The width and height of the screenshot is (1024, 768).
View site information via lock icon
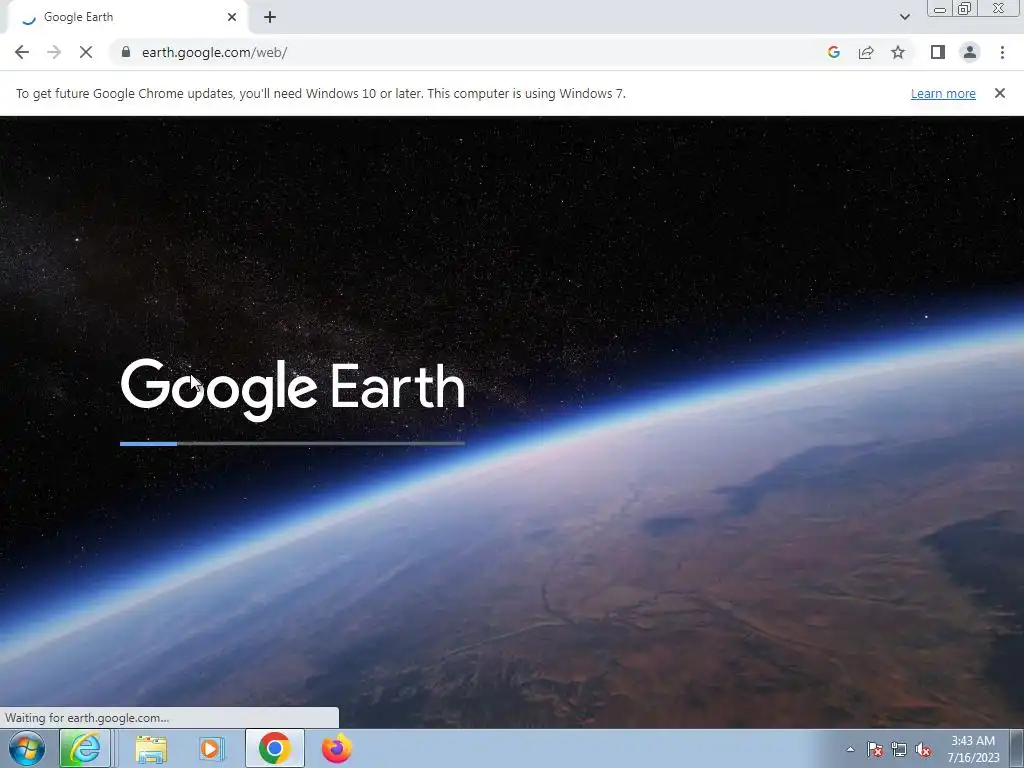click(x=126, y=52)
